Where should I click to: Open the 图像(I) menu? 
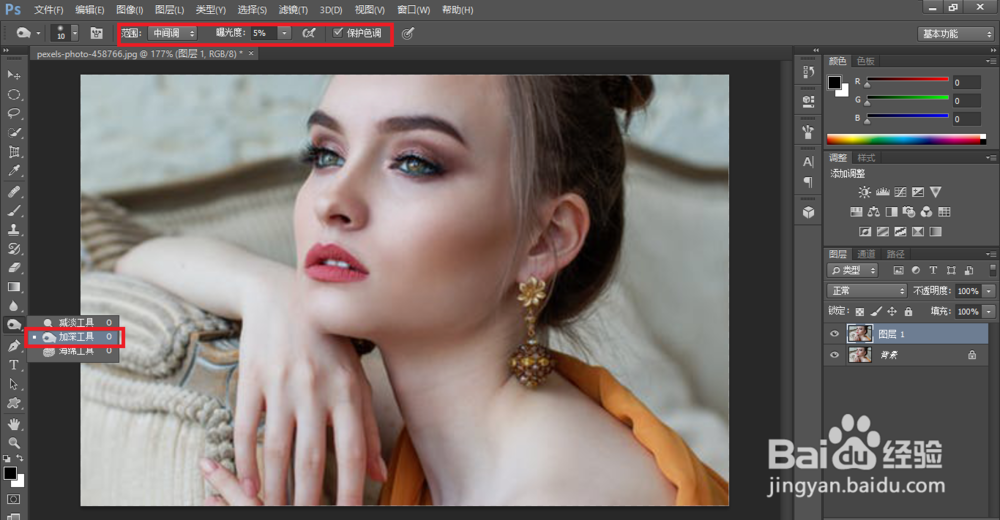coord(129,10)
